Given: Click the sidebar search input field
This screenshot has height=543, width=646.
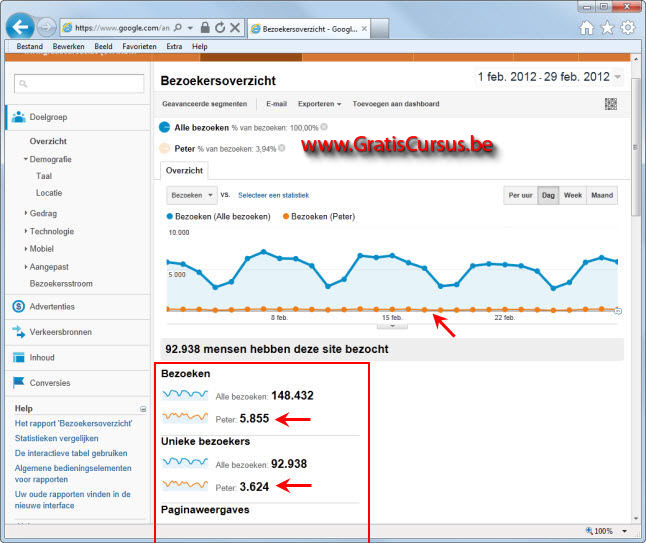Looking at the screenshot, I should pos(79,84).
